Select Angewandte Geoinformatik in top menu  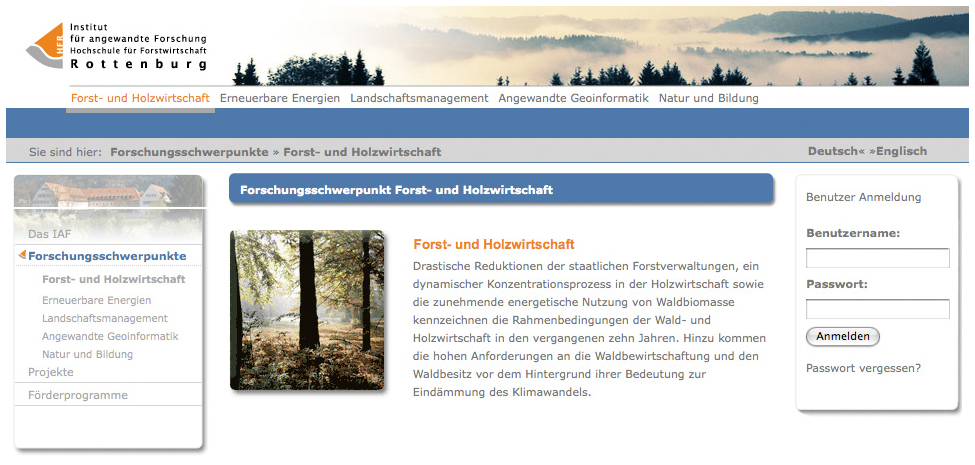point(573,98)
